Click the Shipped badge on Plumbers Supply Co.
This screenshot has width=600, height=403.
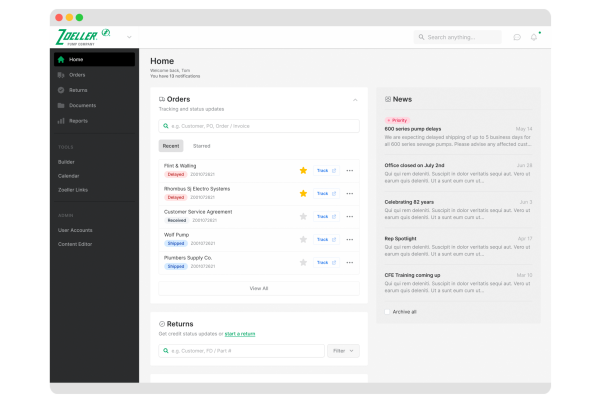click(x=176, y=266)
